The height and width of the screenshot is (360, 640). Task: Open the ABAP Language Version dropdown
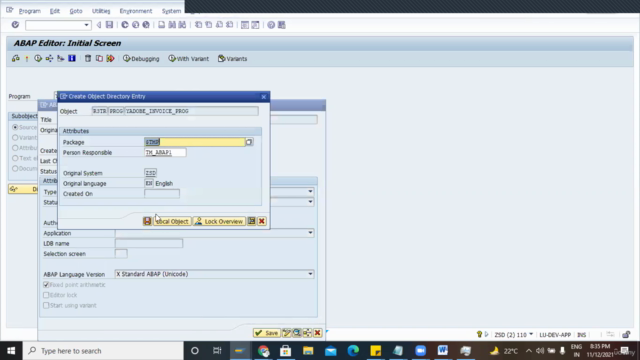tap(310, 274)
